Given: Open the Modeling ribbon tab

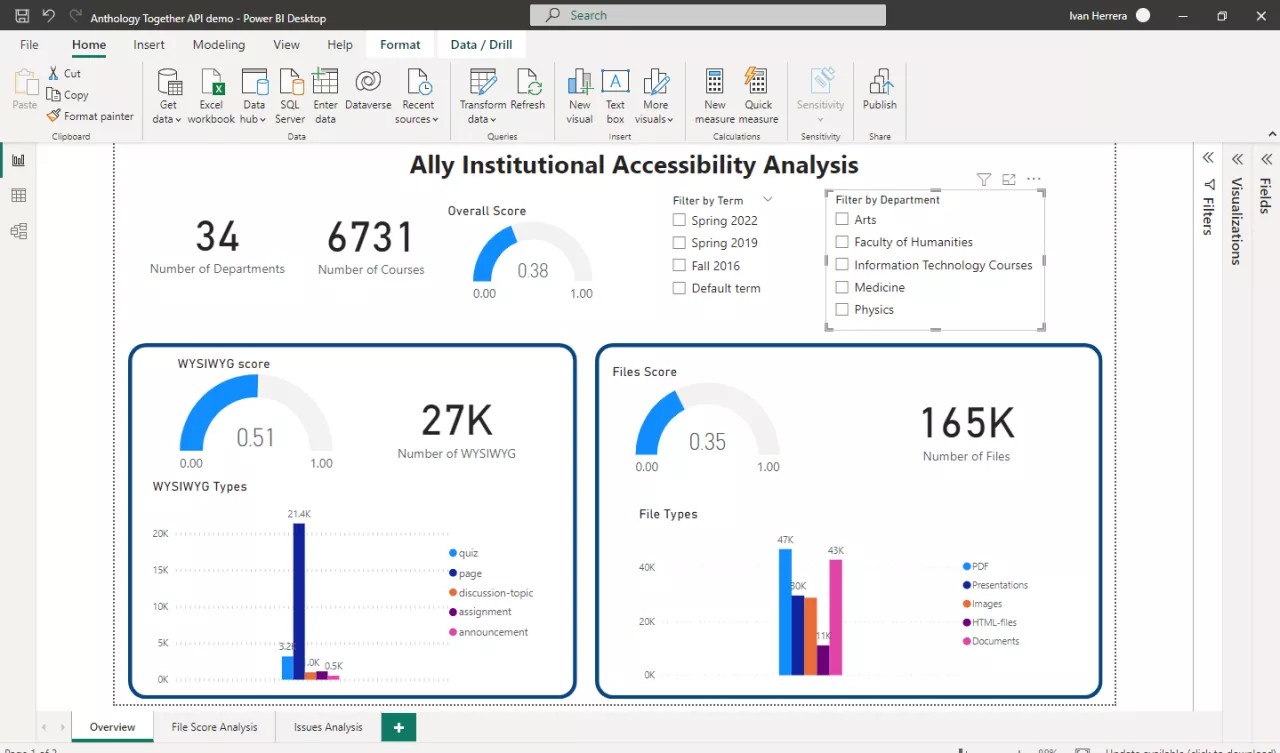Looking at the screenshot, I should (x=218, y=44).
